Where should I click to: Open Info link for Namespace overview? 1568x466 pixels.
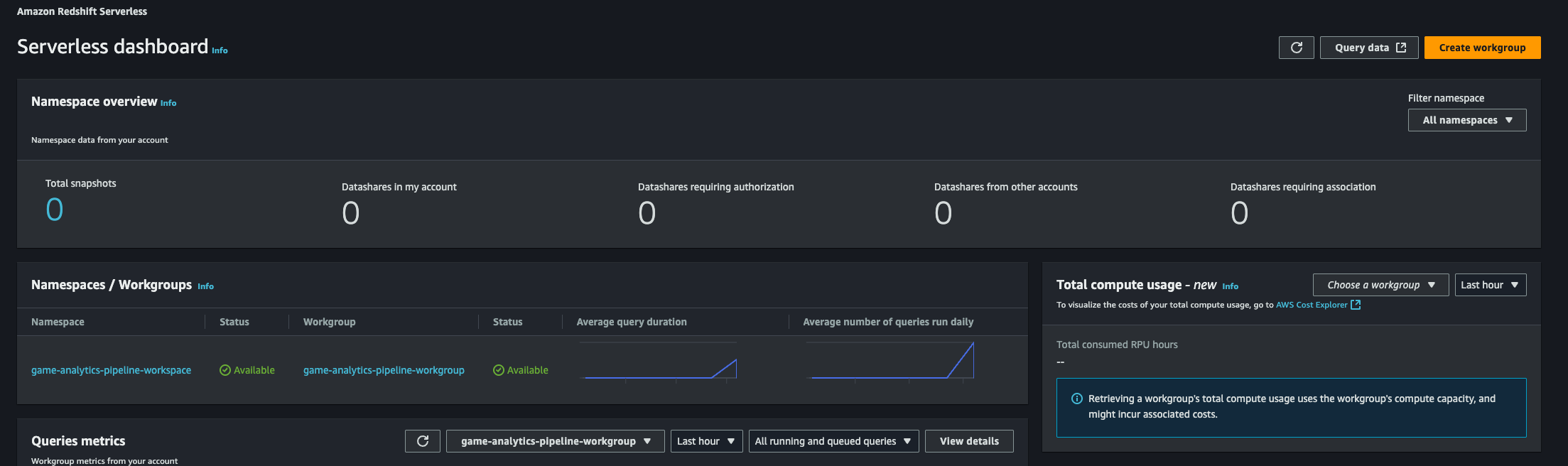tap(168, 103)
